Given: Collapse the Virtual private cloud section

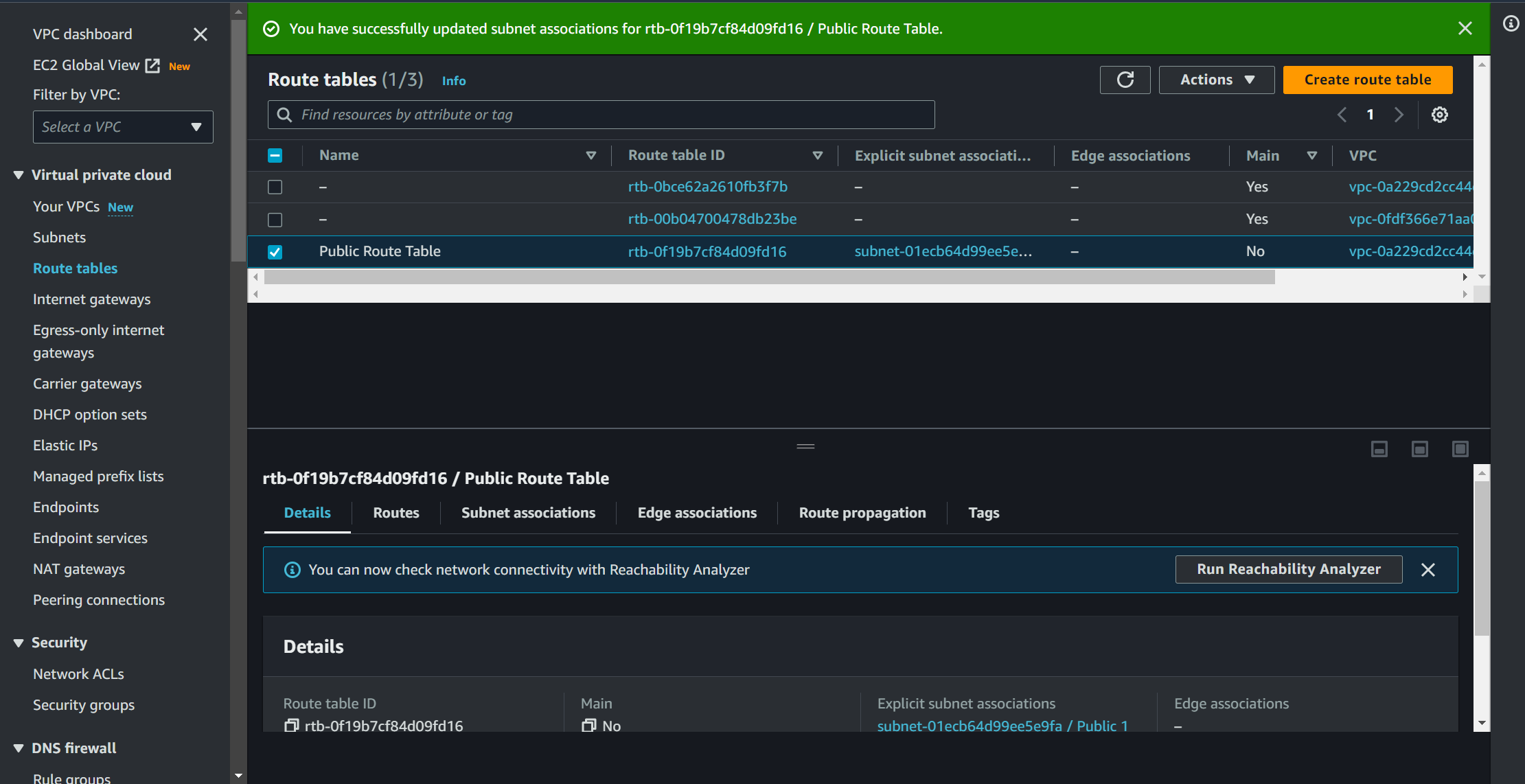Looking at the screenshot, I should click(x=19, y=175).
